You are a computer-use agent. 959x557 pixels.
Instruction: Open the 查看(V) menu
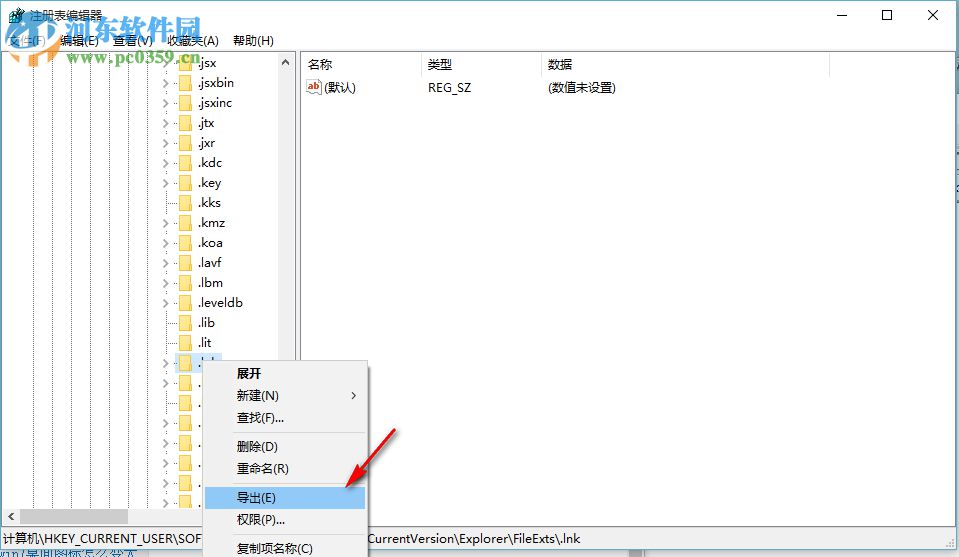tap(133, 41)
